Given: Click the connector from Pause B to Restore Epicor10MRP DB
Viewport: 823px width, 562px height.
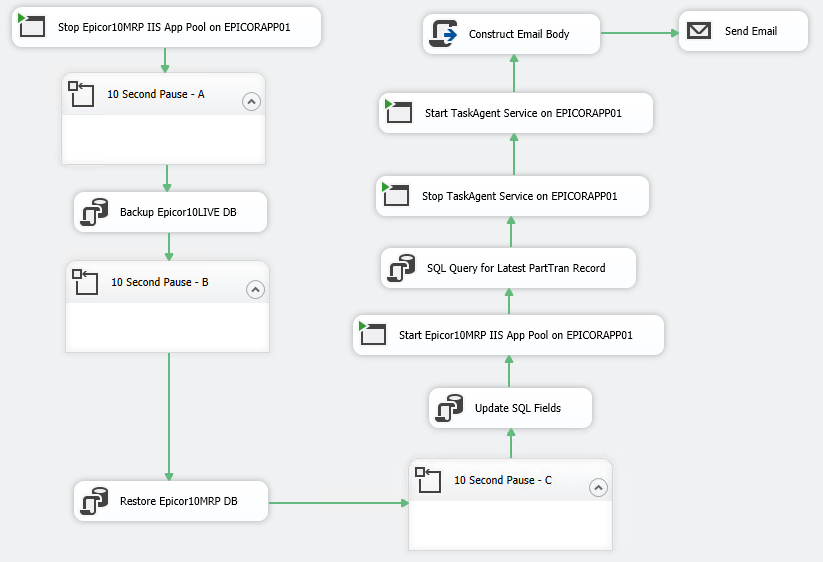Looking at the screenshot, I should tap(169, 417).
